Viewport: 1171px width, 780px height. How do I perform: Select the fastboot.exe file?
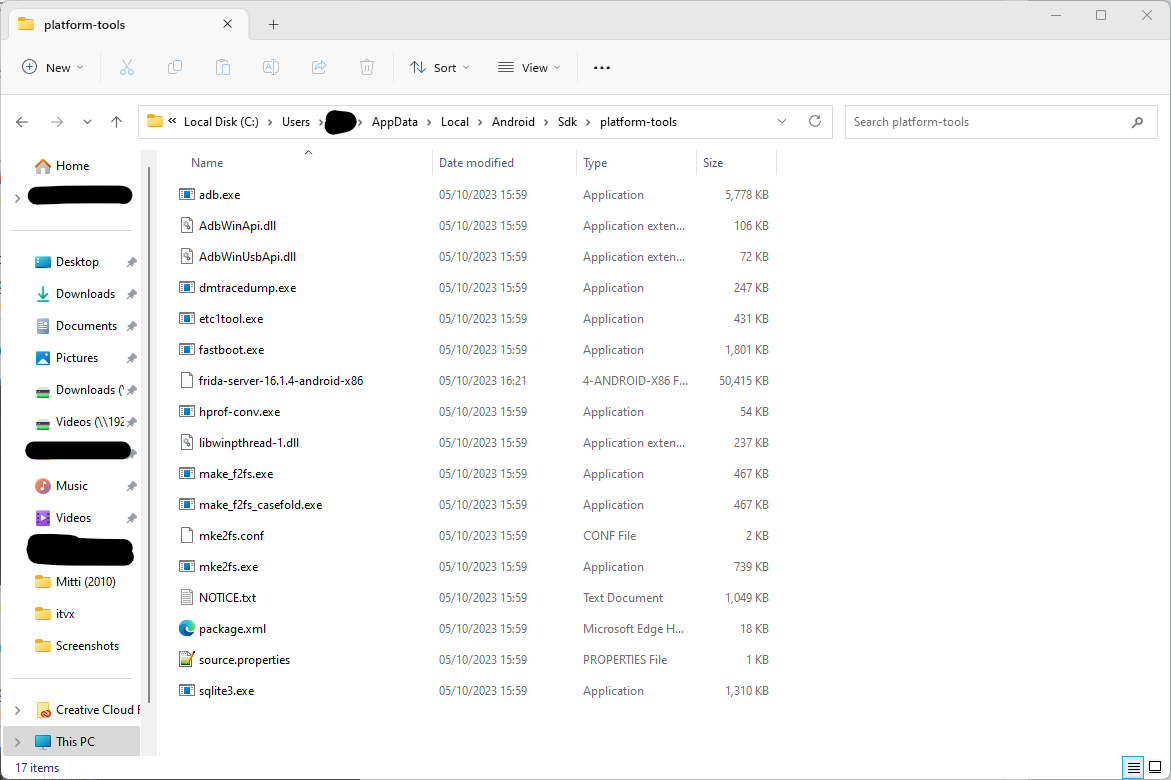pyautogui.click(x=232, y=350)
